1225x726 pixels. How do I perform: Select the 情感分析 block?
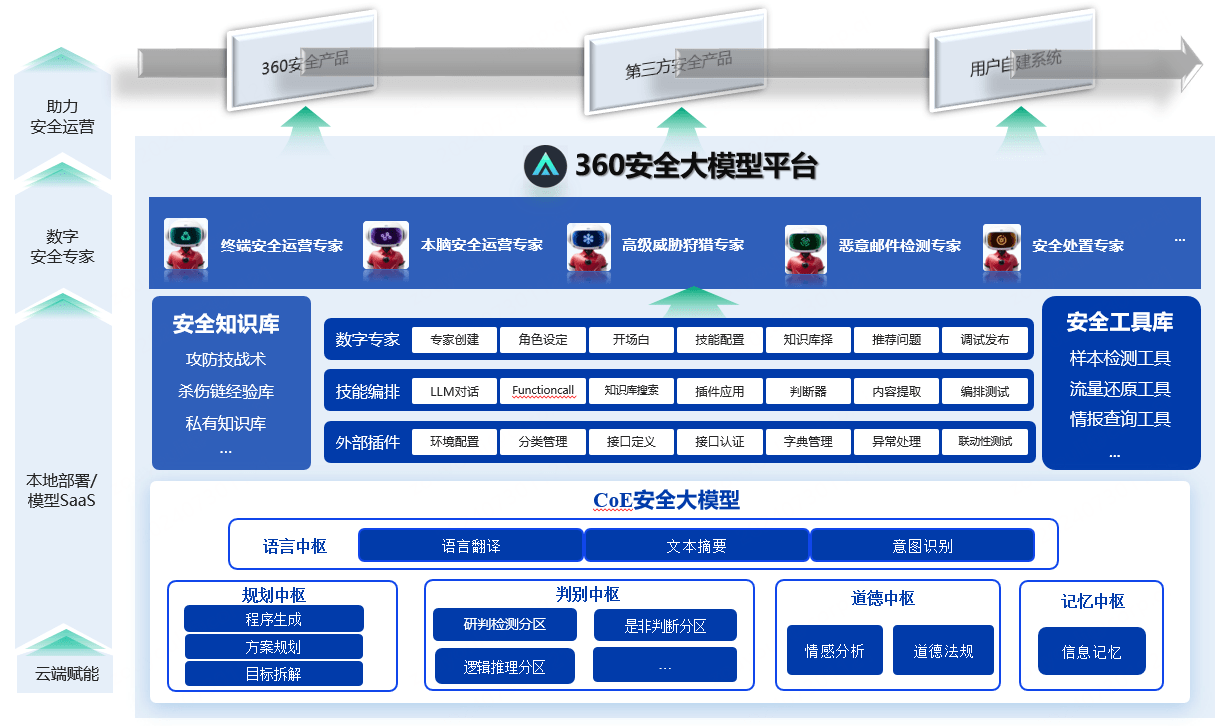(835, 651)
